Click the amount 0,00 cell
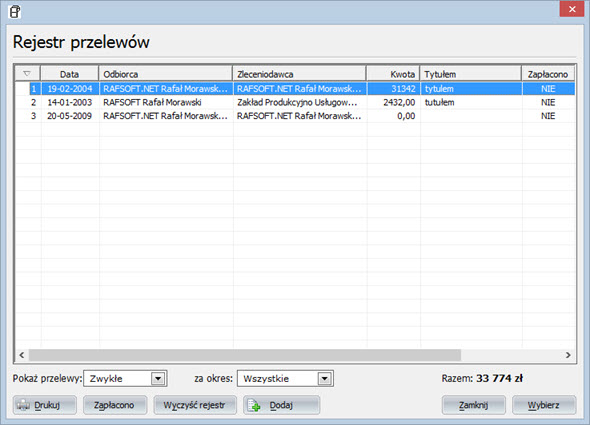Screen dimensions: 590x425 394,116
